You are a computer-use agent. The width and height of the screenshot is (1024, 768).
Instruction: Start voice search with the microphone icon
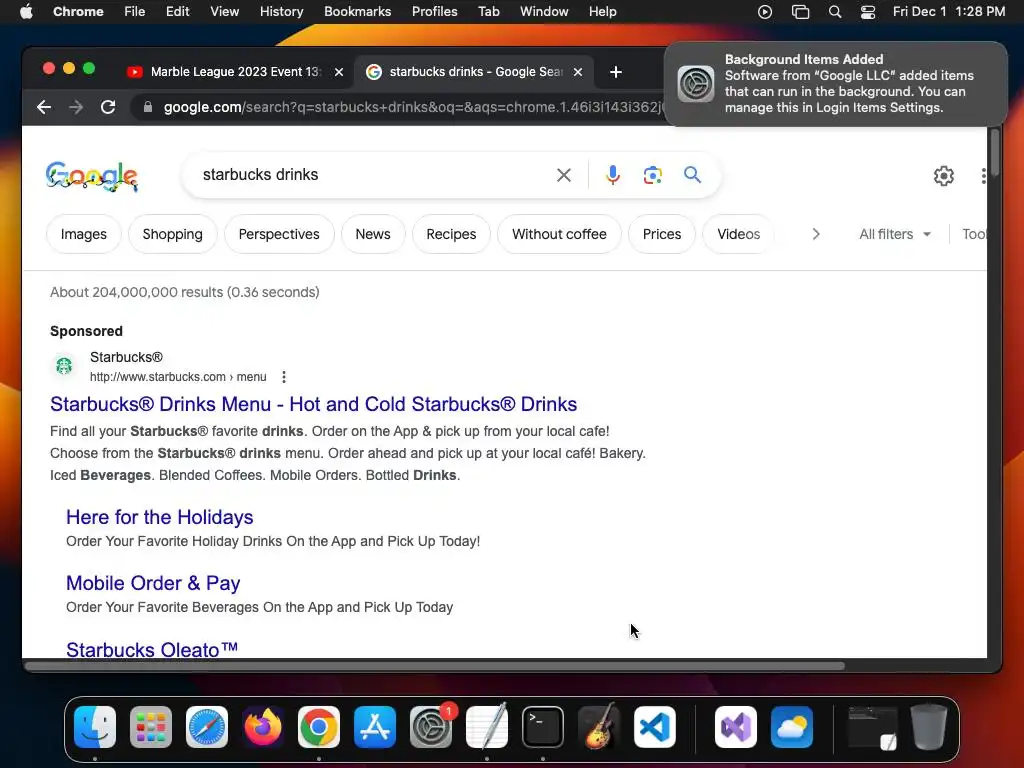(613, 175)
